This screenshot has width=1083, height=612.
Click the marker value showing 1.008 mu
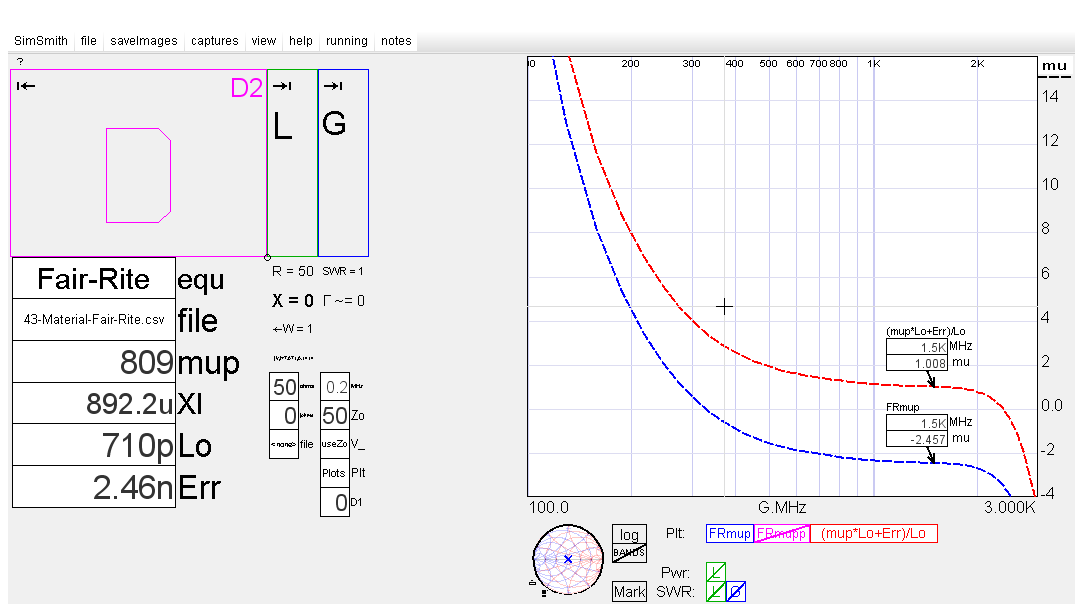click(917, 363)
